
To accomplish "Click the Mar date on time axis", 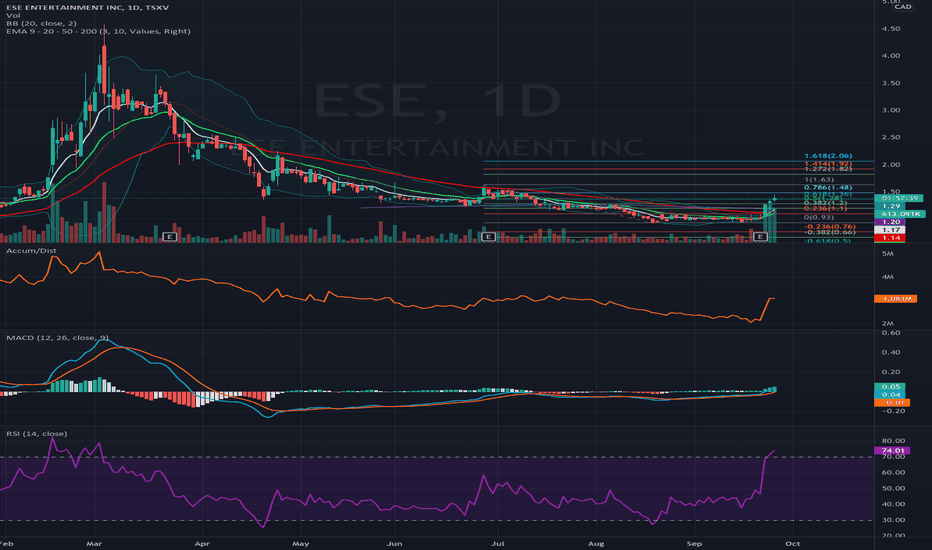I will tap(94, 543).
